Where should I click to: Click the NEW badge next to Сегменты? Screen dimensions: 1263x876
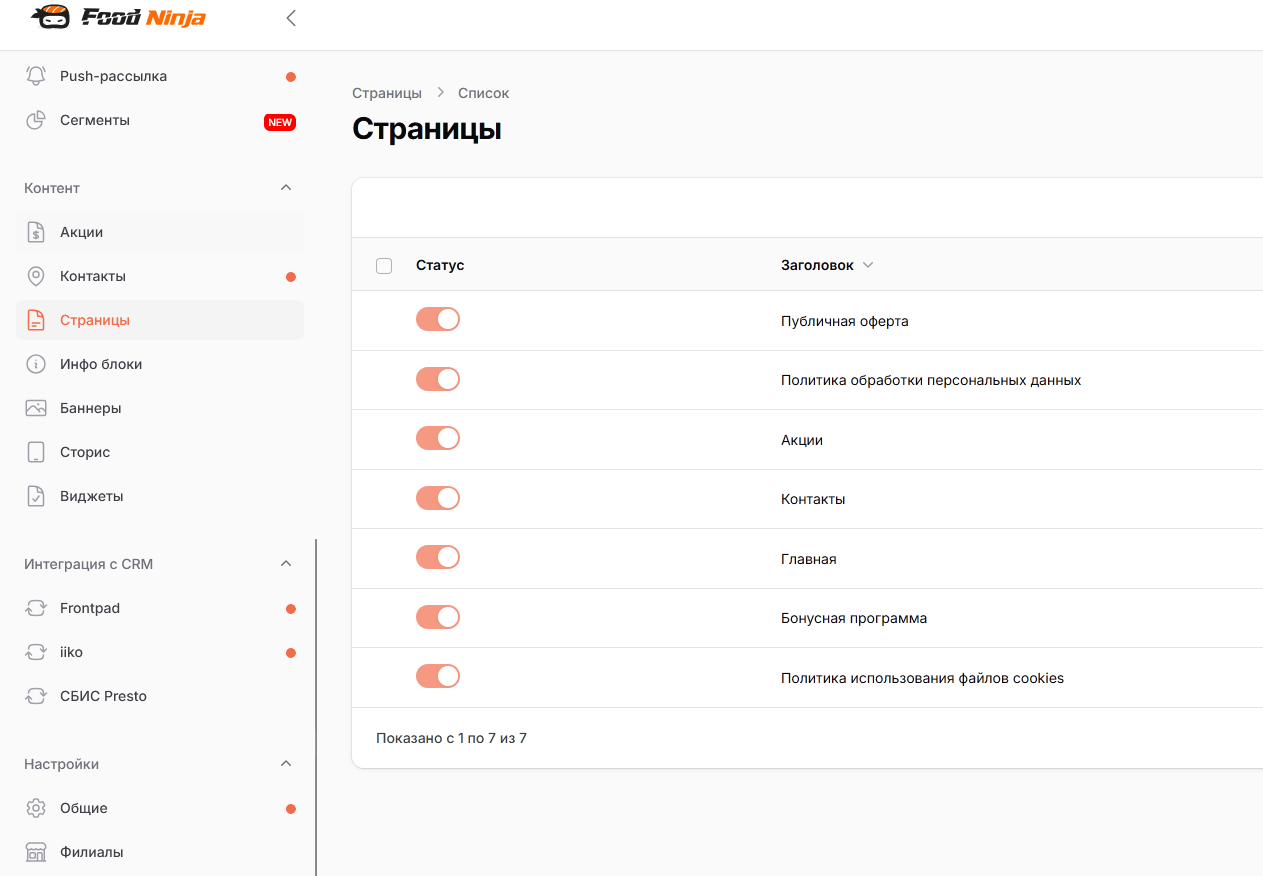[x=280, y=122]
